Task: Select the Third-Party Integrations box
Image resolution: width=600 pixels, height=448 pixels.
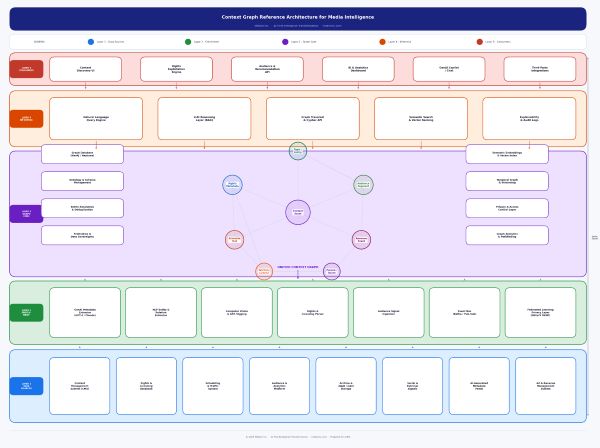Action: pos(540,69)
